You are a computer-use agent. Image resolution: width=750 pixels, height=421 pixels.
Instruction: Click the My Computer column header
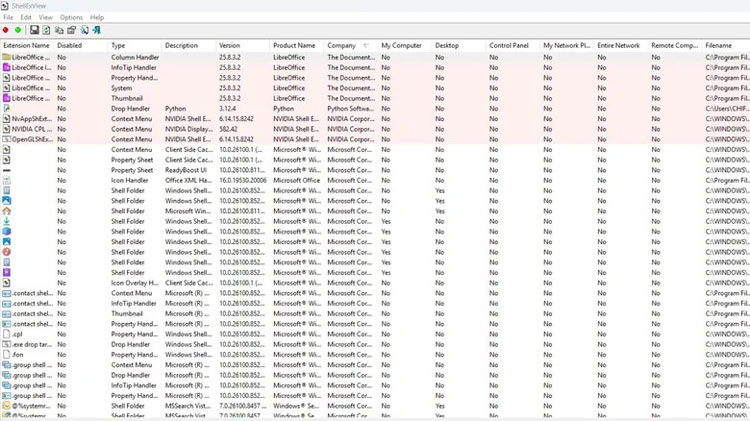tap(405, 45)
